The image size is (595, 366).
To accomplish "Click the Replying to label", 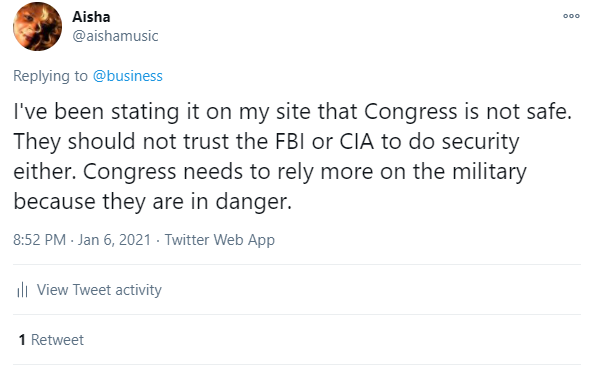I will point(50,76).
